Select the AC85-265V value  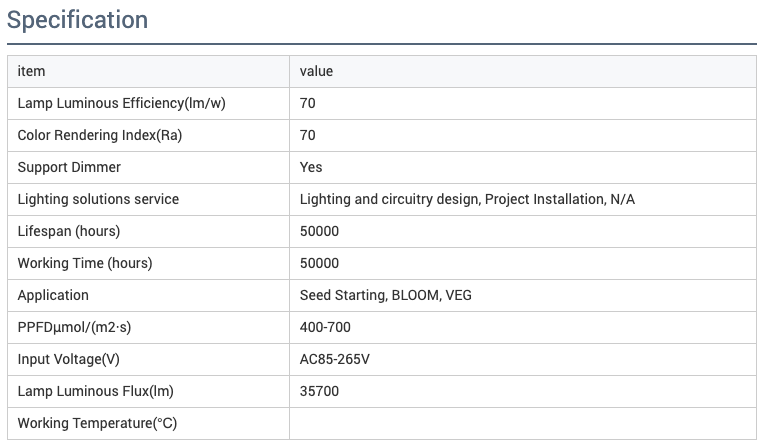click(x=335, y=359)
